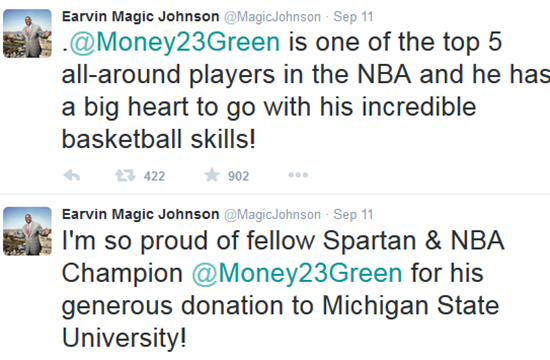This screenshot has height=360, width=550.
Task: Open the @MagicJohnson handle on the first tweet
Action: (x=272, y=17)
